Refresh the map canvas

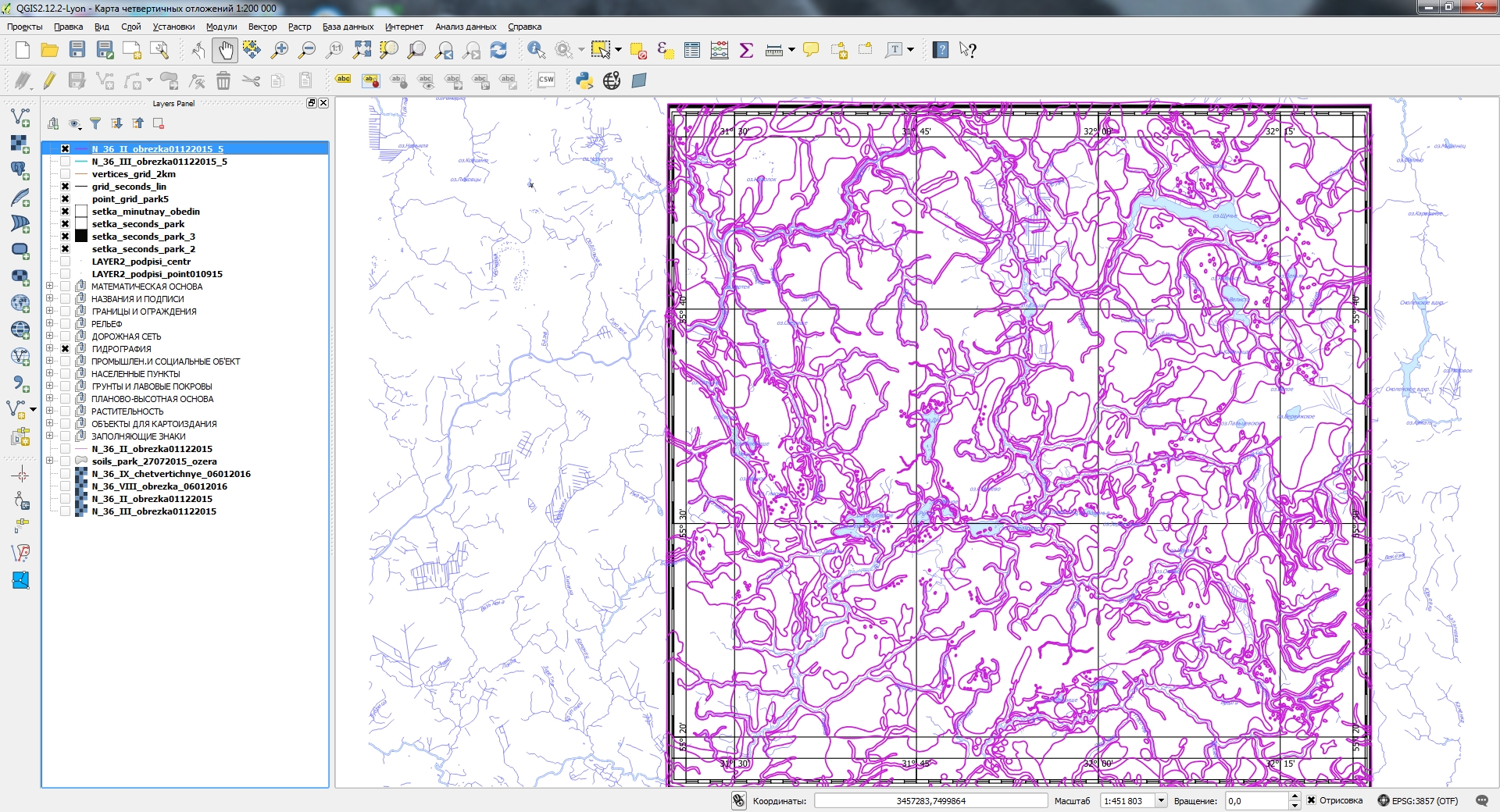(x=498, y=49)
